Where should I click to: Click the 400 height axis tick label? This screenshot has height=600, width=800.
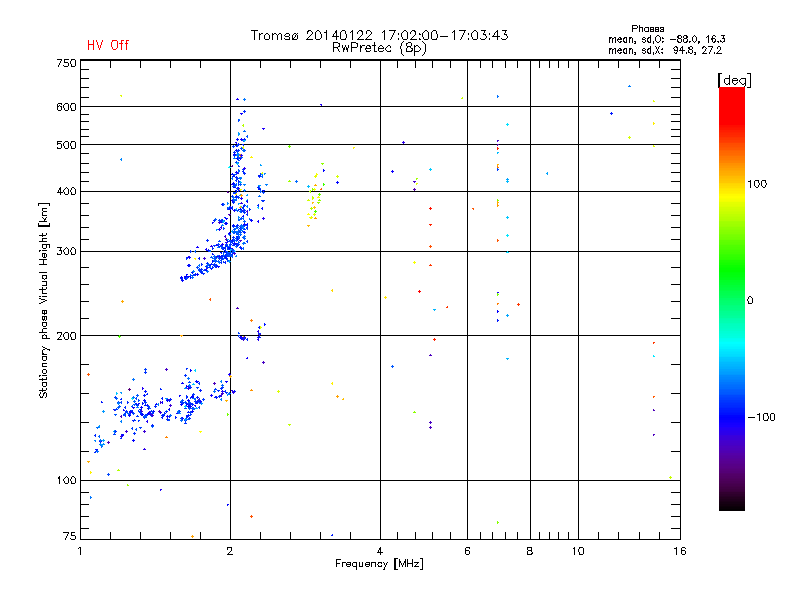(66, 191)
